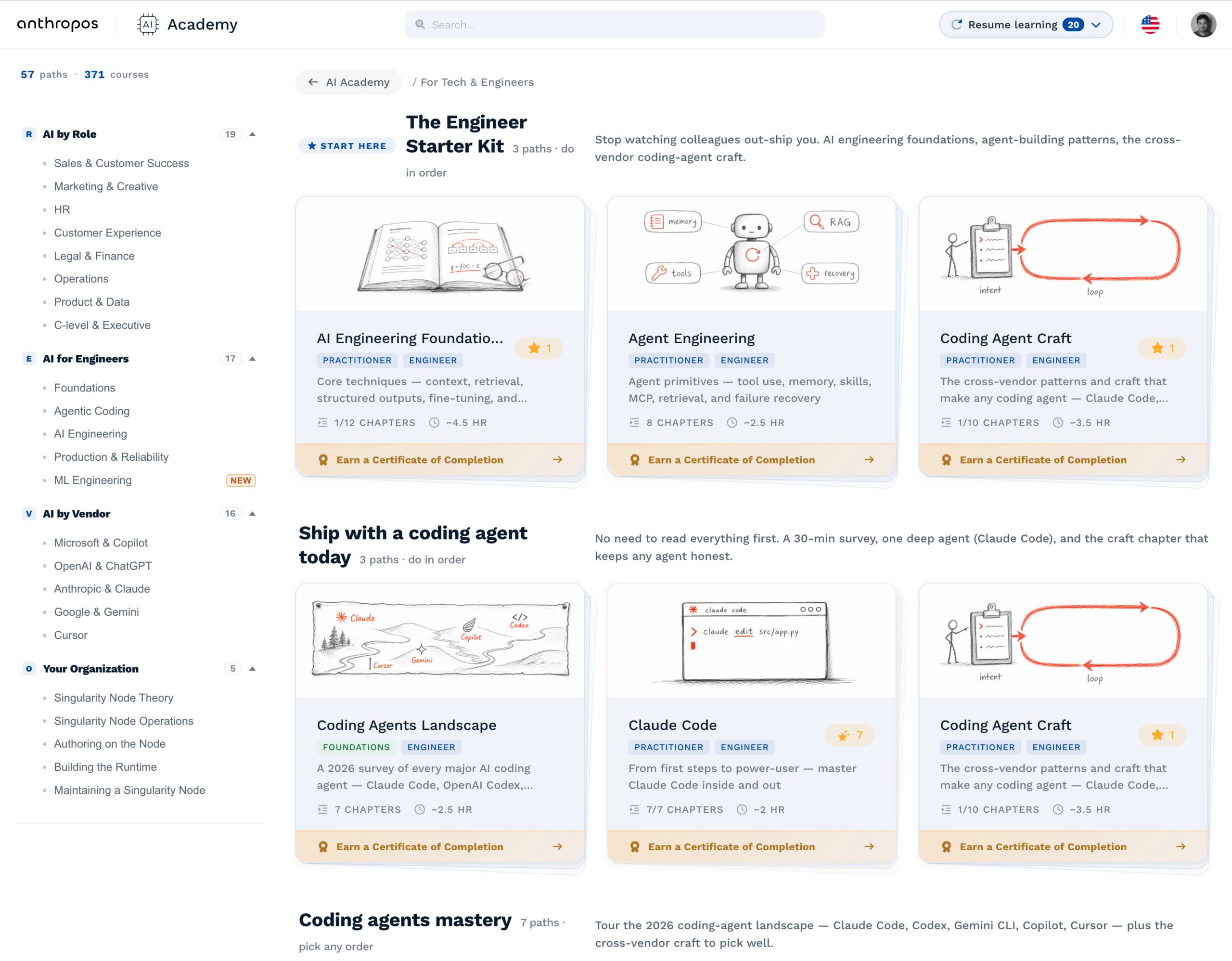Open Sales & Customer Success in sidebar
The height and width of the screenshot is (961, 1232).
[x=121, y=163]
